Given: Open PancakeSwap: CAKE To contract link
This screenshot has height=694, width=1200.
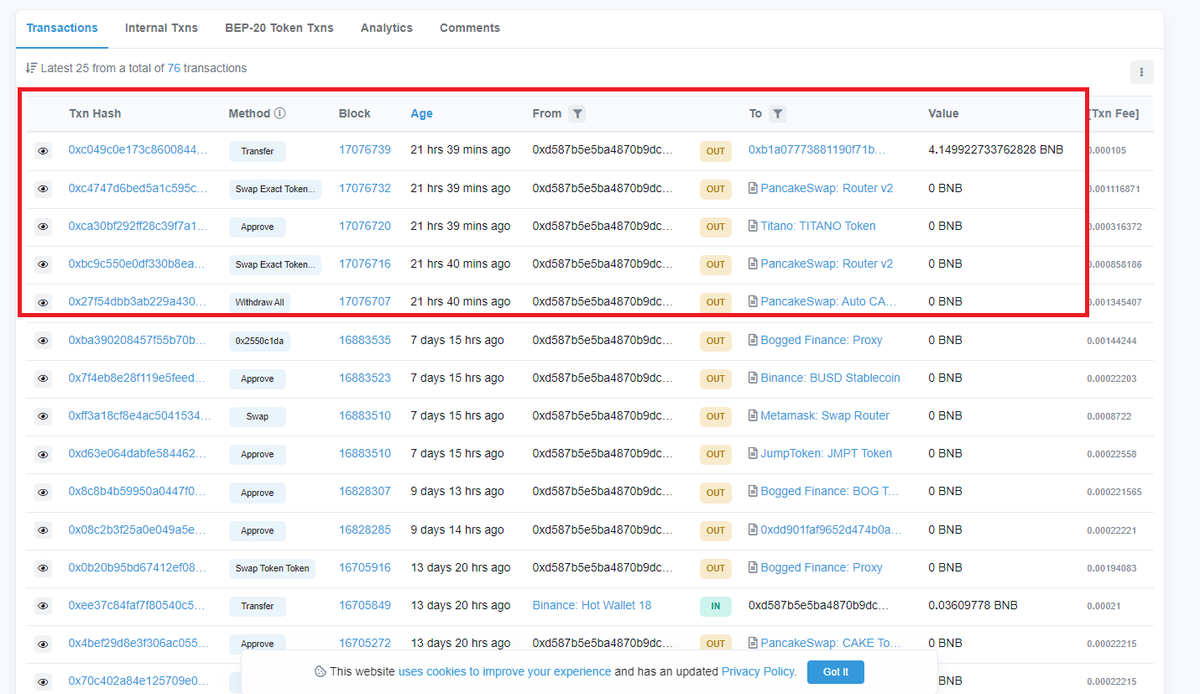Looking at the screenshot, I should 831,644.
